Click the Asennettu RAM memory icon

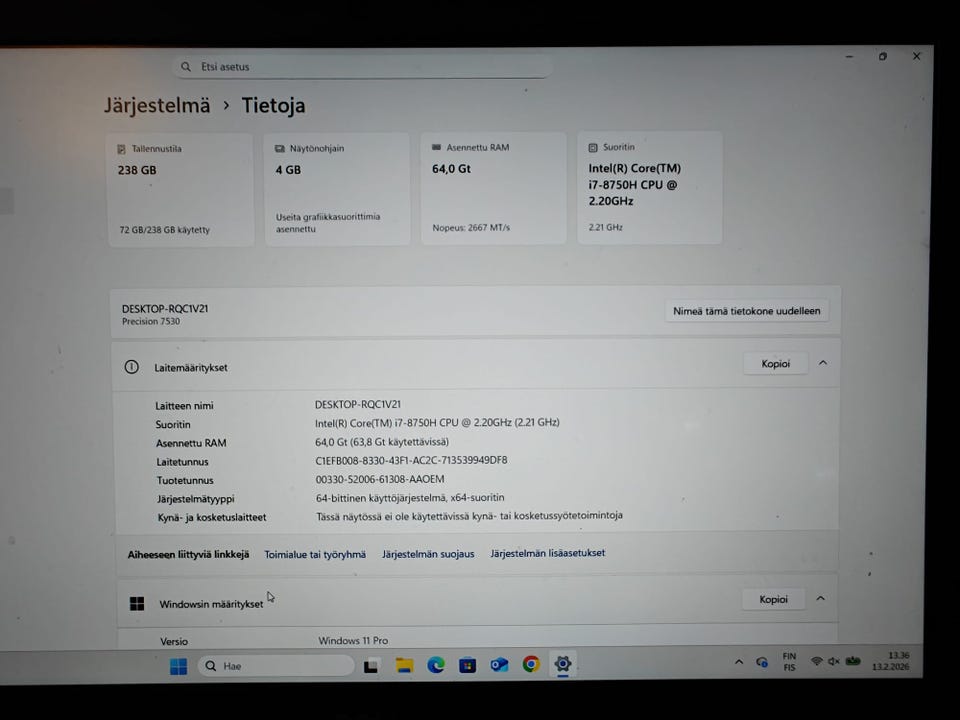[437, 147]
